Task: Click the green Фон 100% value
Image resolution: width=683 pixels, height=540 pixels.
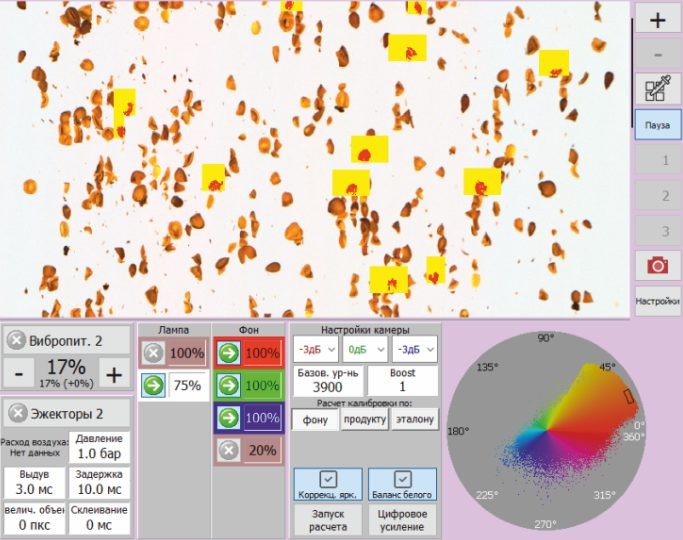Action: point(263,385)
